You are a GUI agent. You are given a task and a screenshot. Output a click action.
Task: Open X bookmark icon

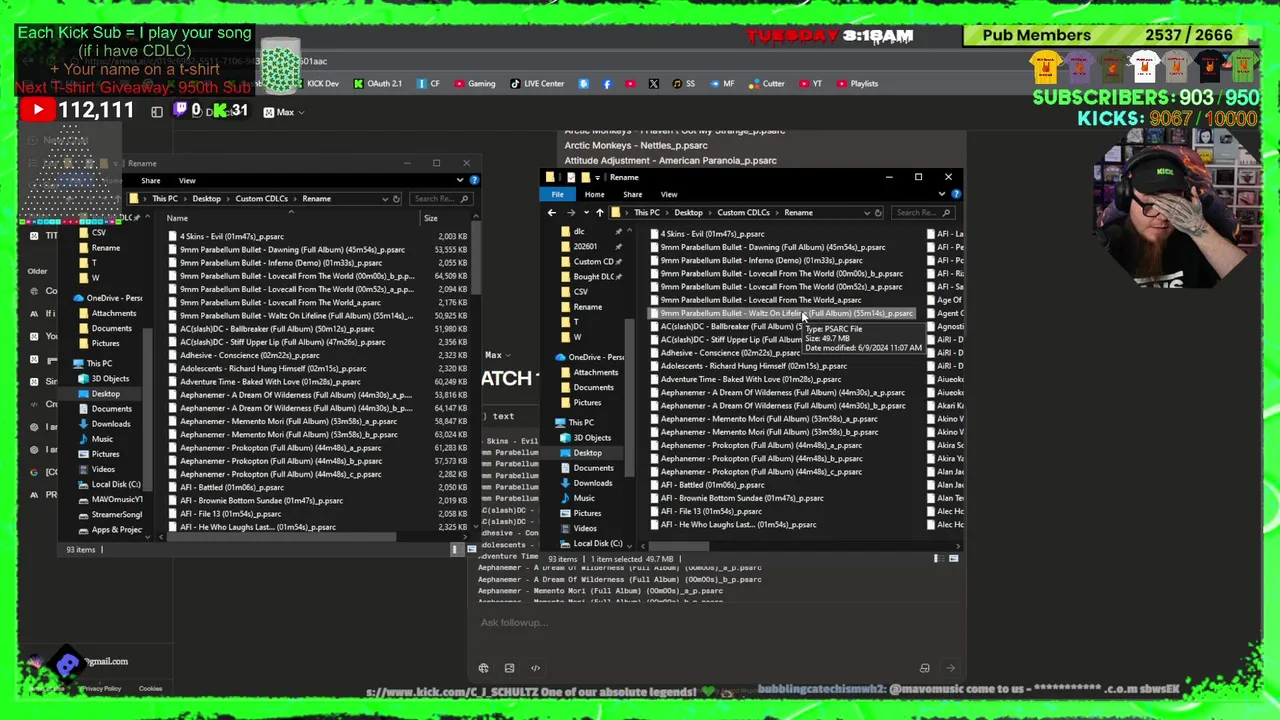pyautogui.click(x=654, y=84)
